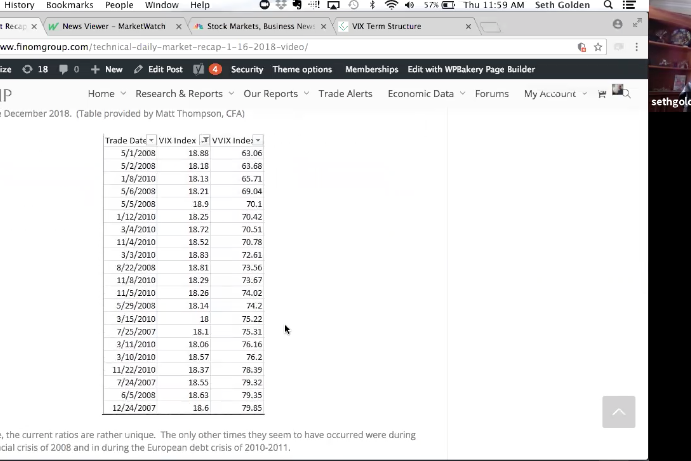Open the Trade Alerts navigation link
This screenshot has width=691, height=461.
345,94
